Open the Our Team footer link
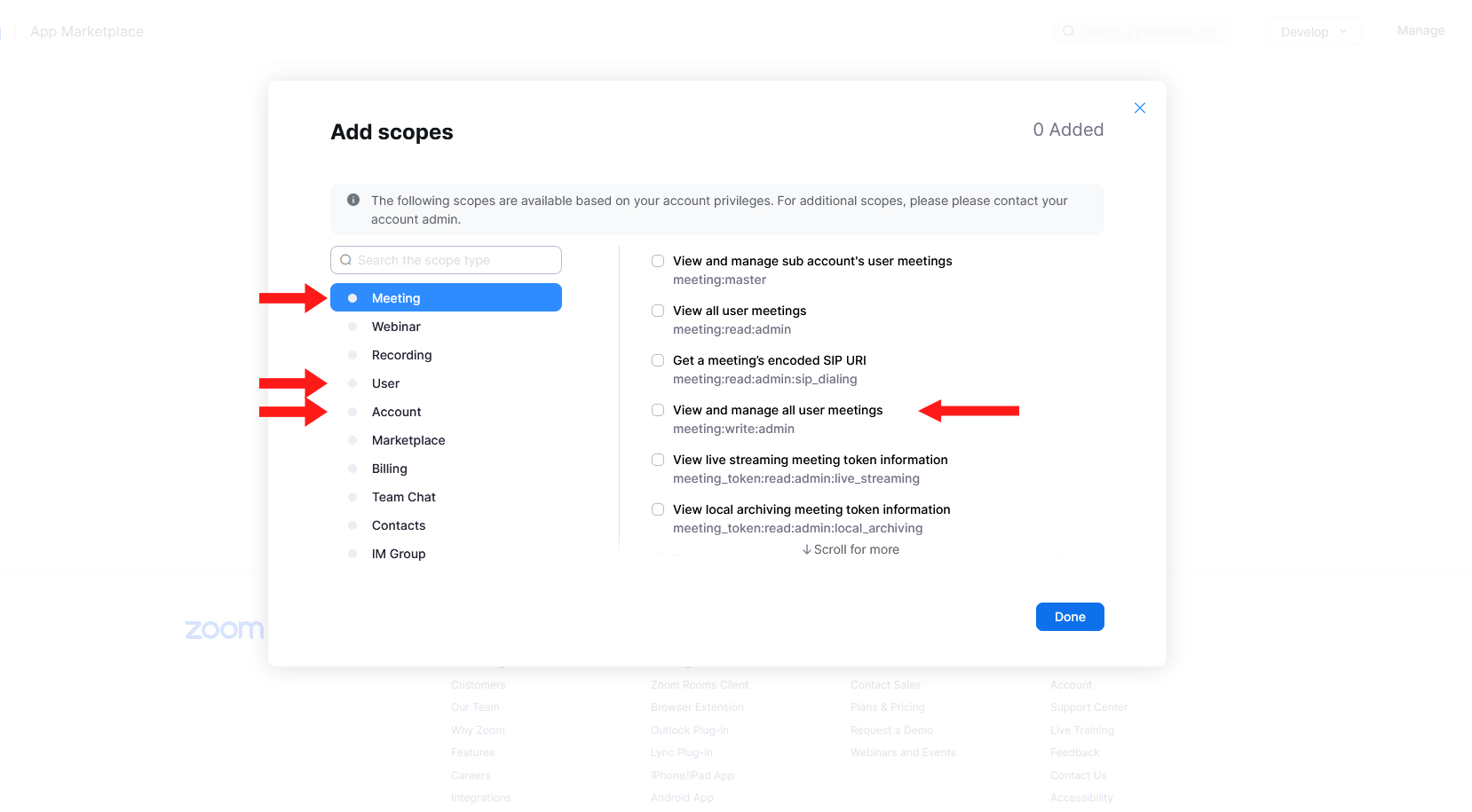Viewport: 1472px width, 812px height. click(x=475, y=707)
